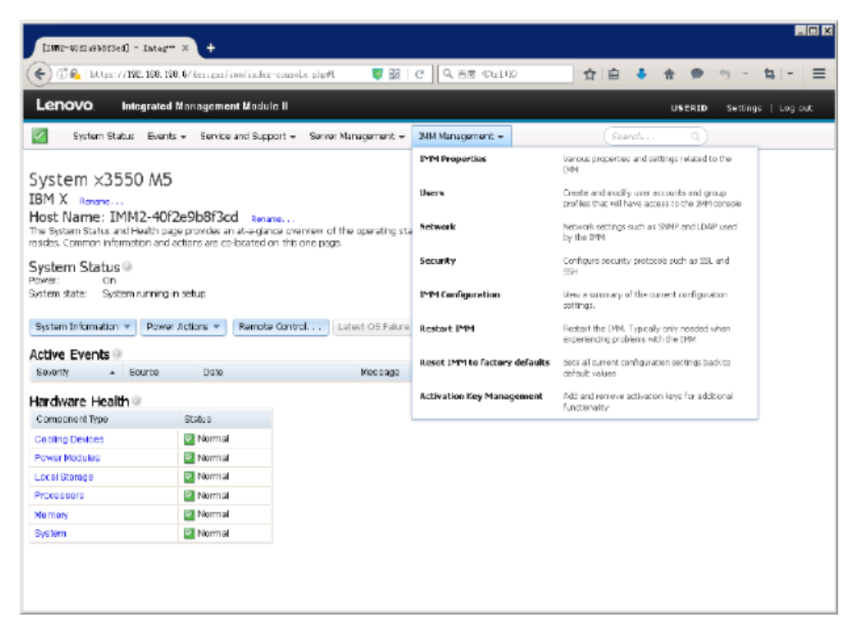The height and width of the screenshot is (624, 859).
Task: Click the Lenovo logo
Action: tap(64, 105)
